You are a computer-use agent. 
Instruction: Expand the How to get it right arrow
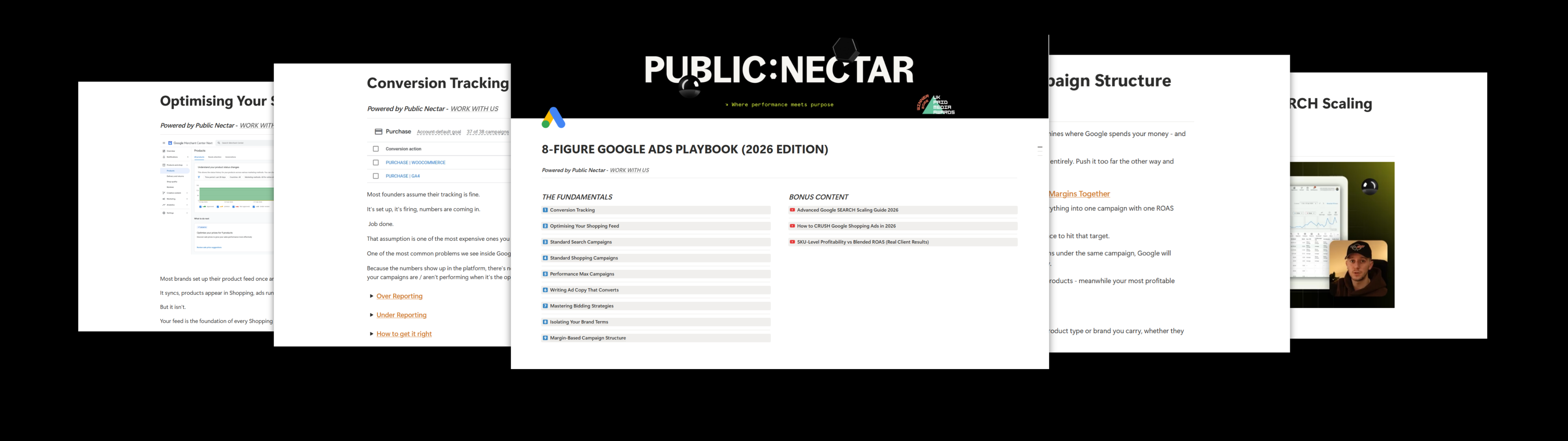(371, 334)
